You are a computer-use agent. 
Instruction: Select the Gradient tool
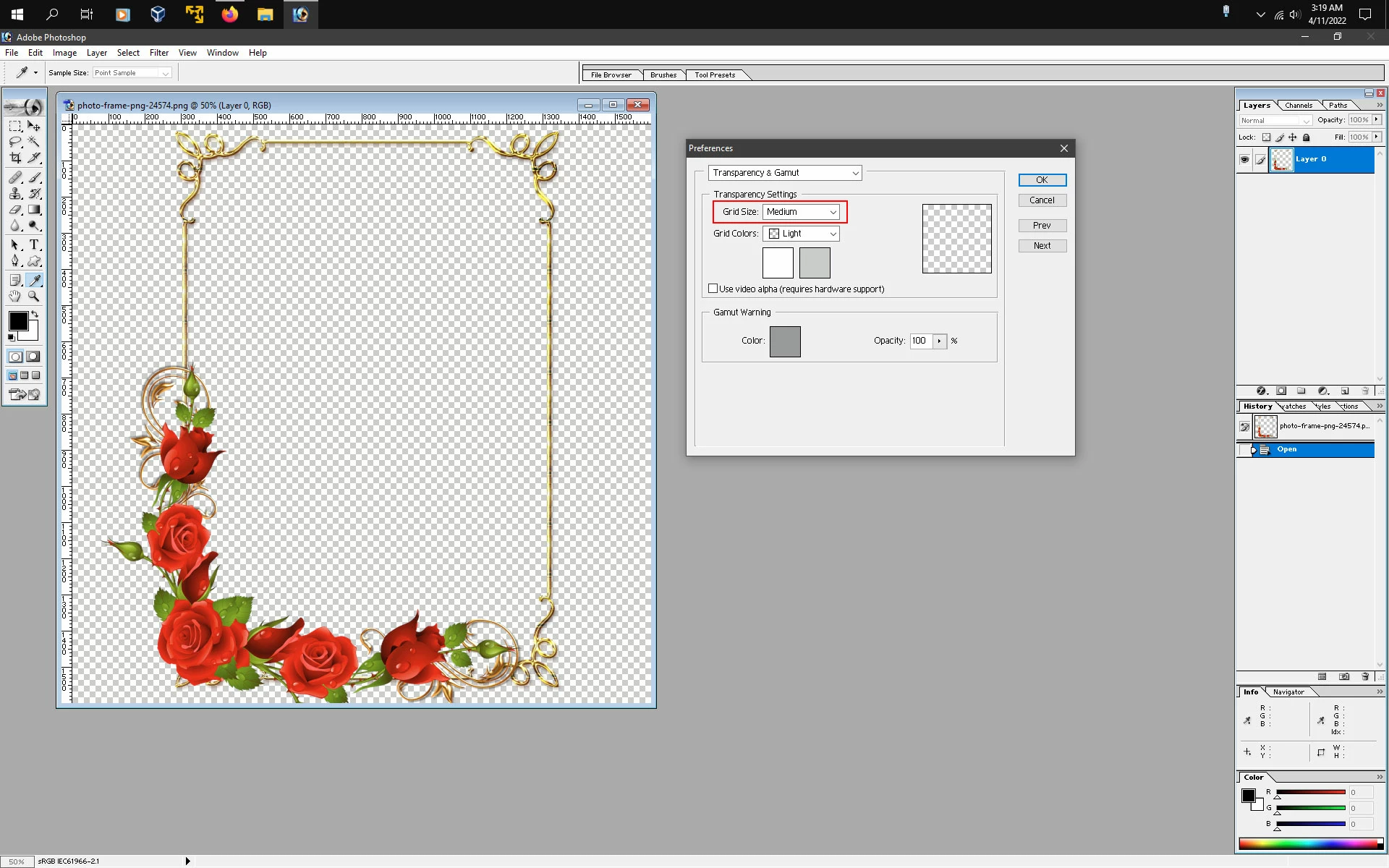pos(34,210)
